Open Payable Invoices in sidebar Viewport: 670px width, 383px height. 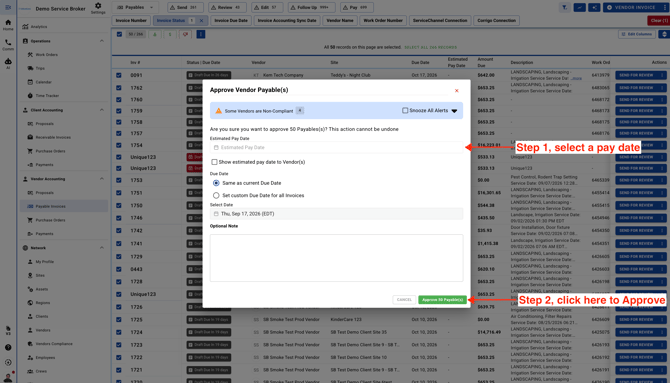(x=50, y=206)
